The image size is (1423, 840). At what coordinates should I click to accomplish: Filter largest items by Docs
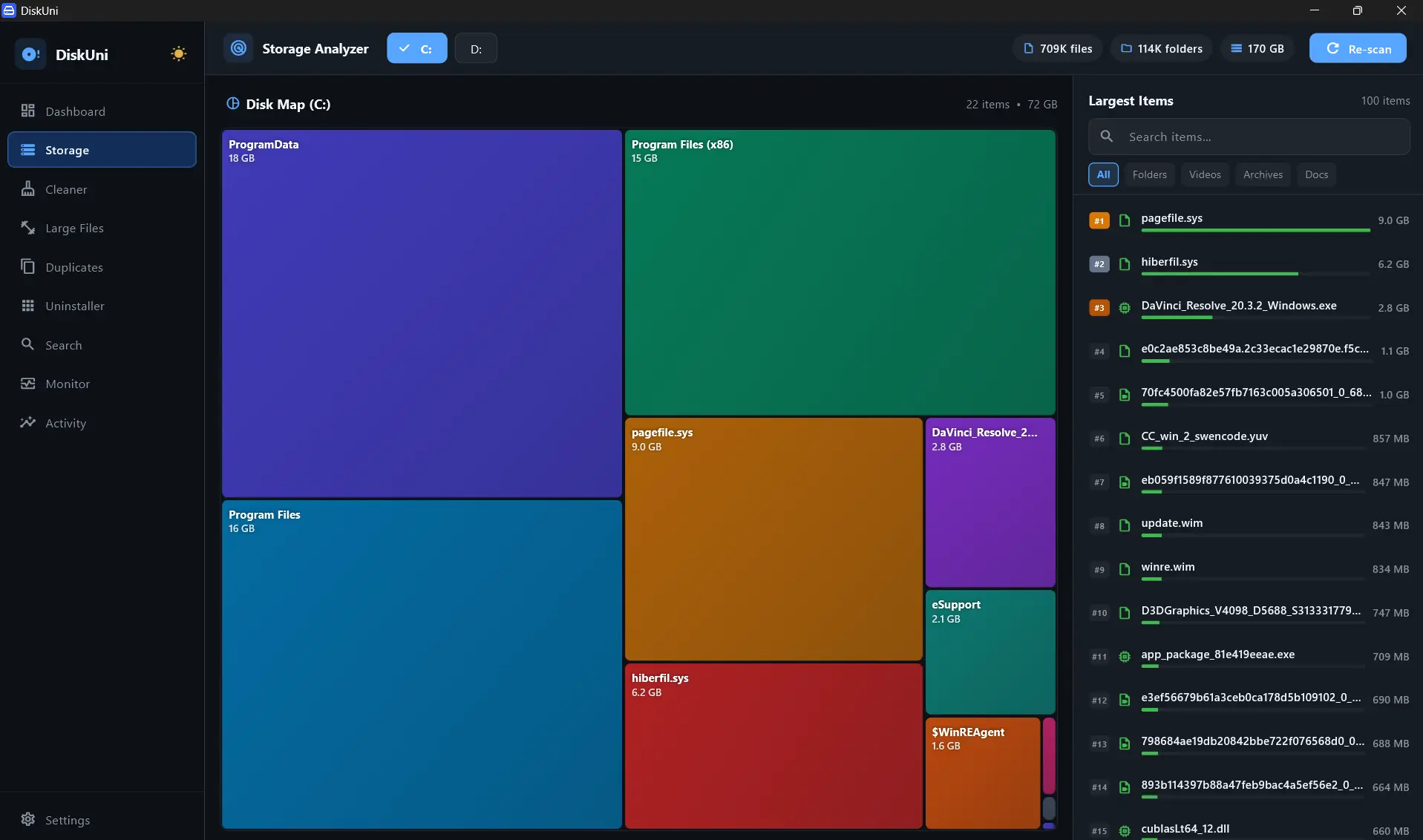point(1316,174)
